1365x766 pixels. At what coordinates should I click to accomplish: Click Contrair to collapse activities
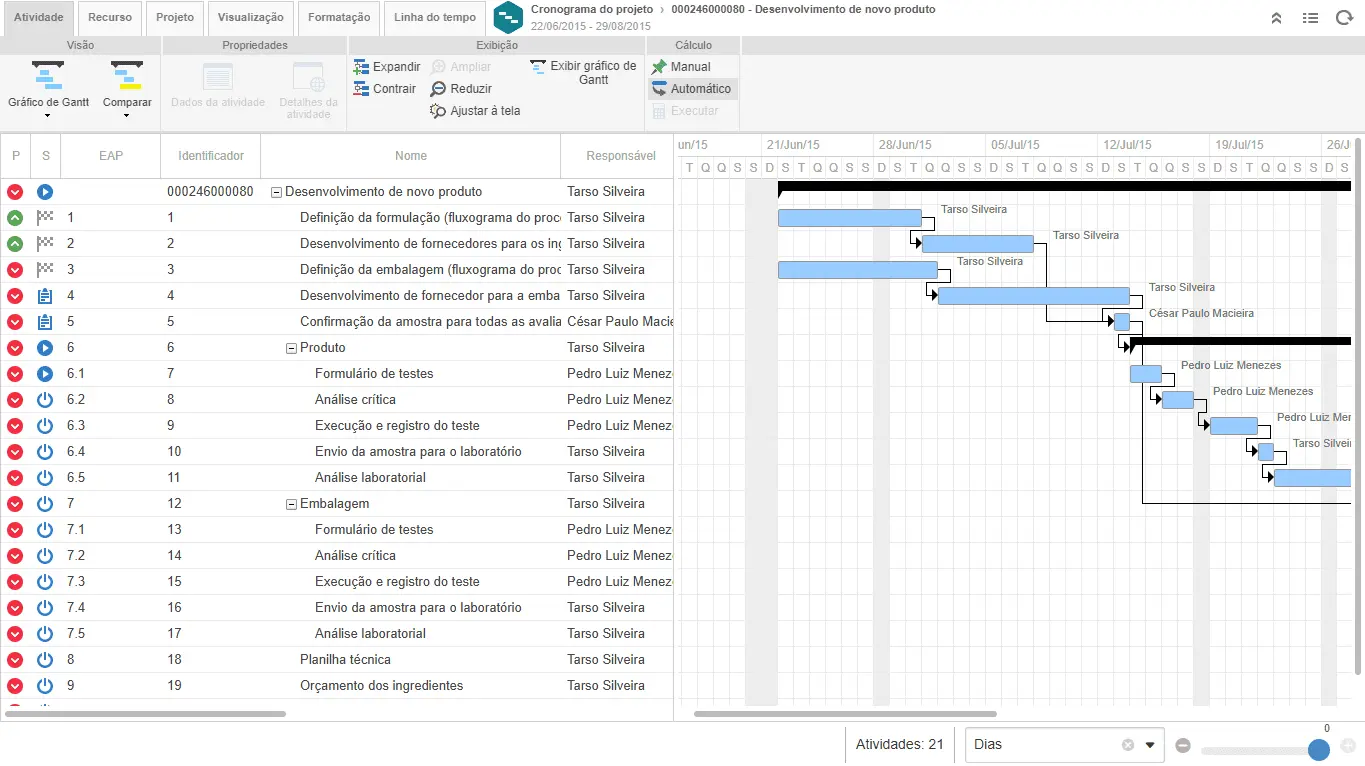point(385,89)
